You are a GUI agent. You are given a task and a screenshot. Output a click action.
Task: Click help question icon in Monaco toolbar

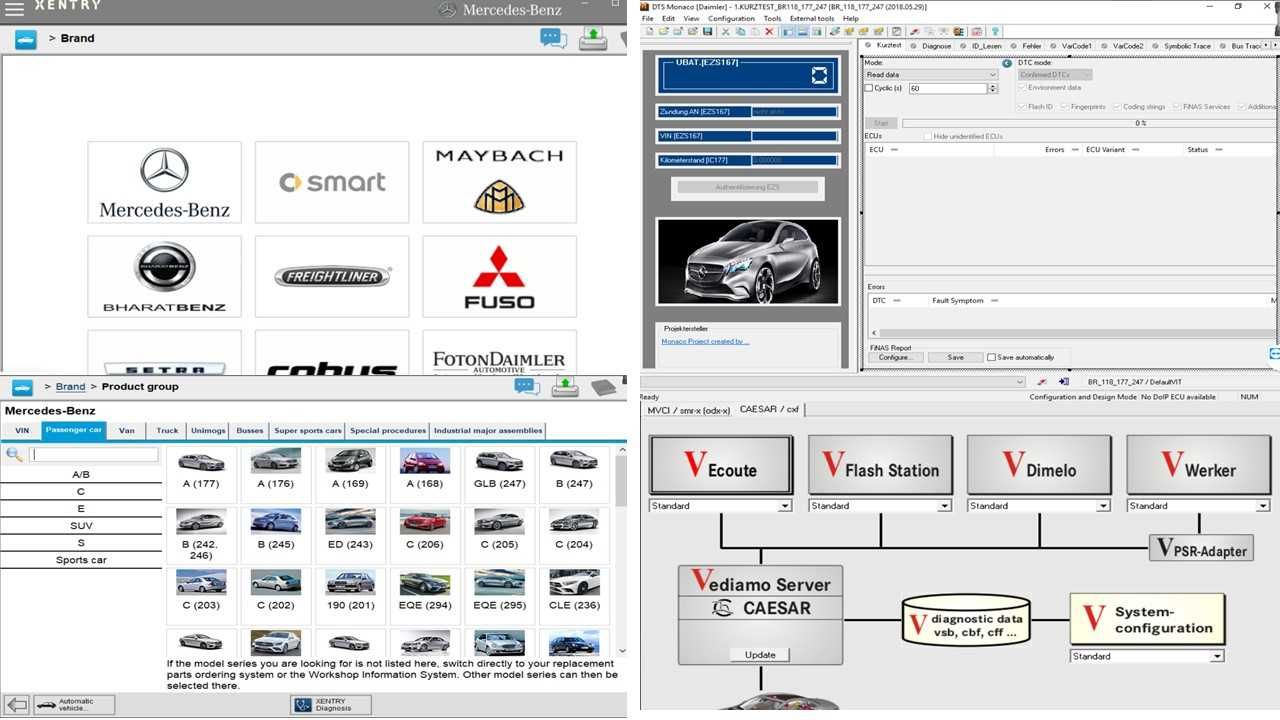point(996,32)
